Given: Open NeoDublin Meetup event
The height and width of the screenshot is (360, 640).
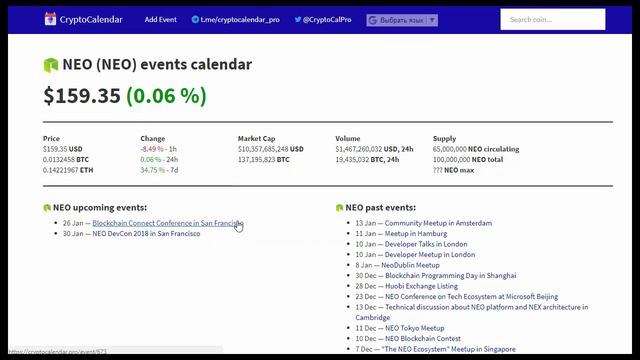Looking at the screenshot, I should [x=410, y=265].
